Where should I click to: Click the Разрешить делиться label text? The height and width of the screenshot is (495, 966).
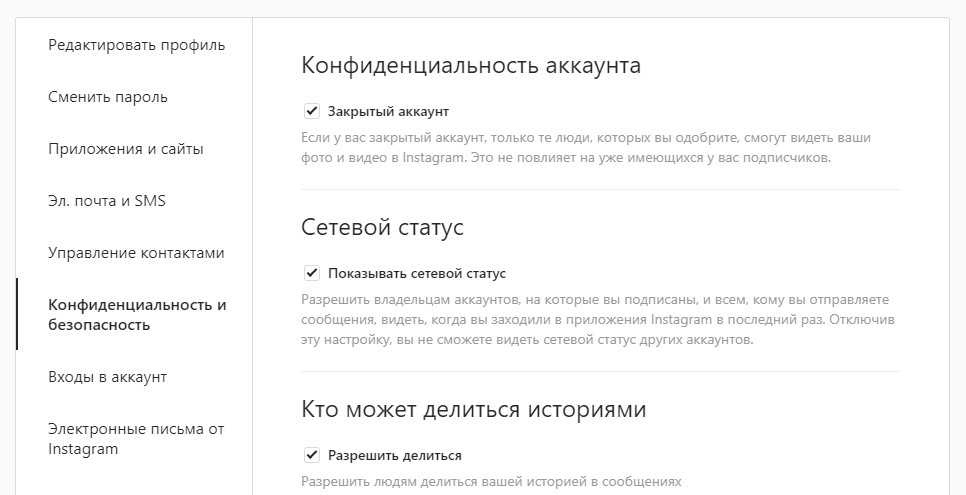coord(394,456)
